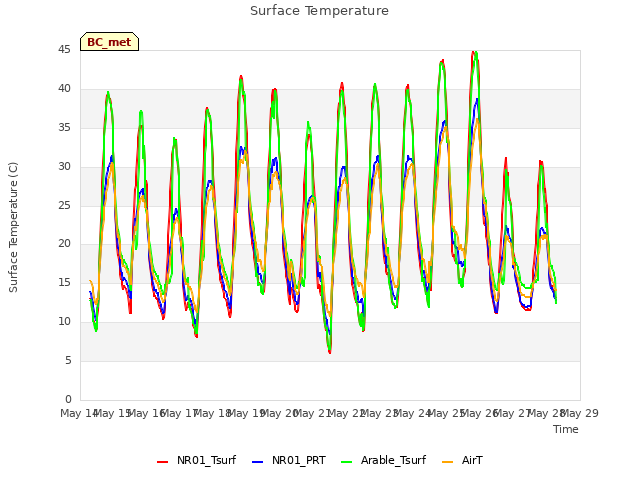
Task: Click the green Arable_Tsurf legend swatch
Action: pos(346,462)
